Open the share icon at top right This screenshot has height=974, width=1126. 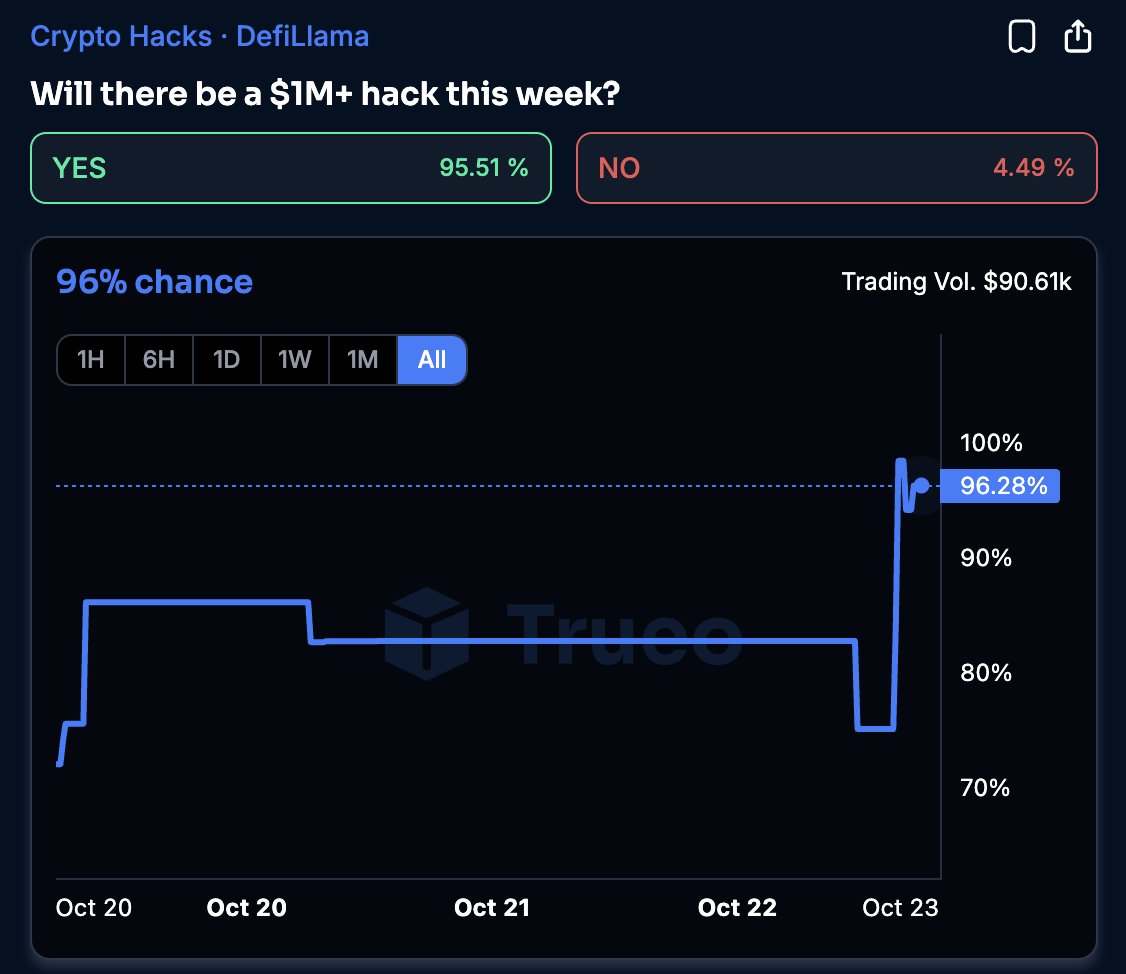click(x=1077, y=36)
